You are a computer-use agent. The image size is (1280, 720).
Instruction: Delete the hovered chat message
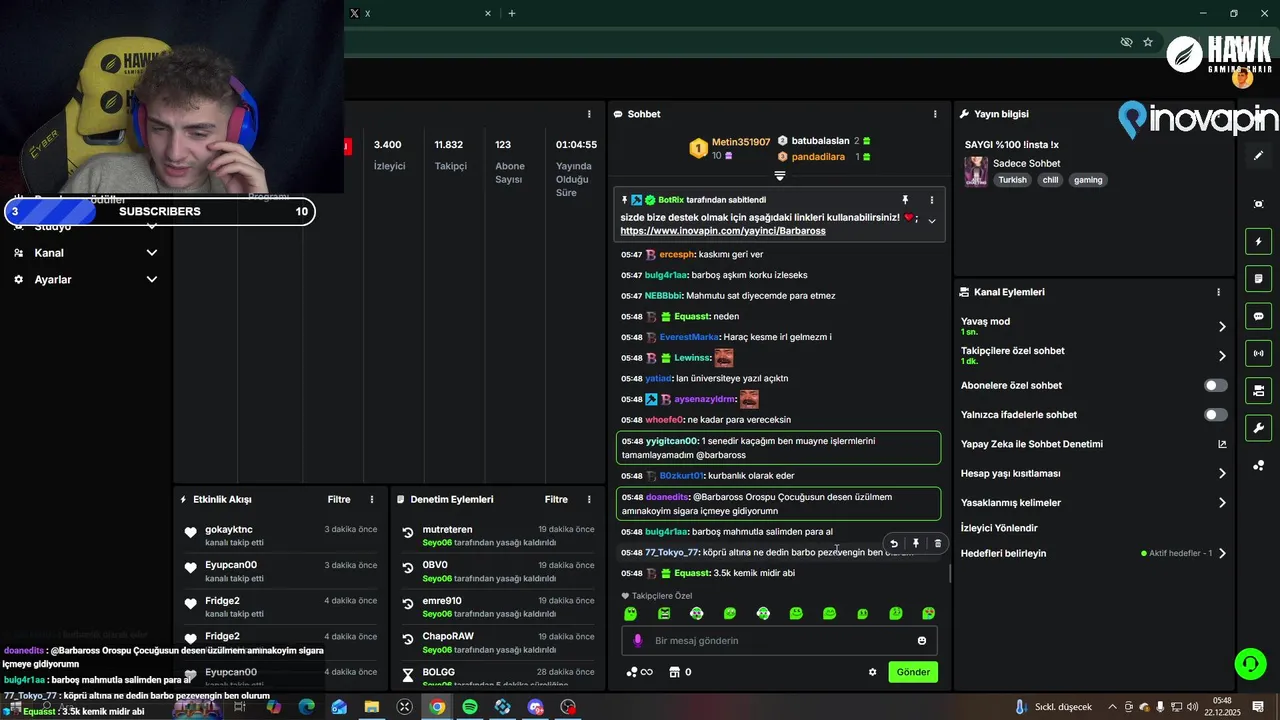tap(937, 544)
